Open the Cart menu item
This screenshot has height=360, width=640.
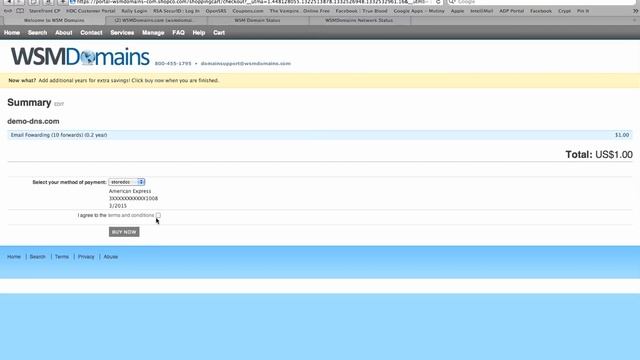coord(219,33)
